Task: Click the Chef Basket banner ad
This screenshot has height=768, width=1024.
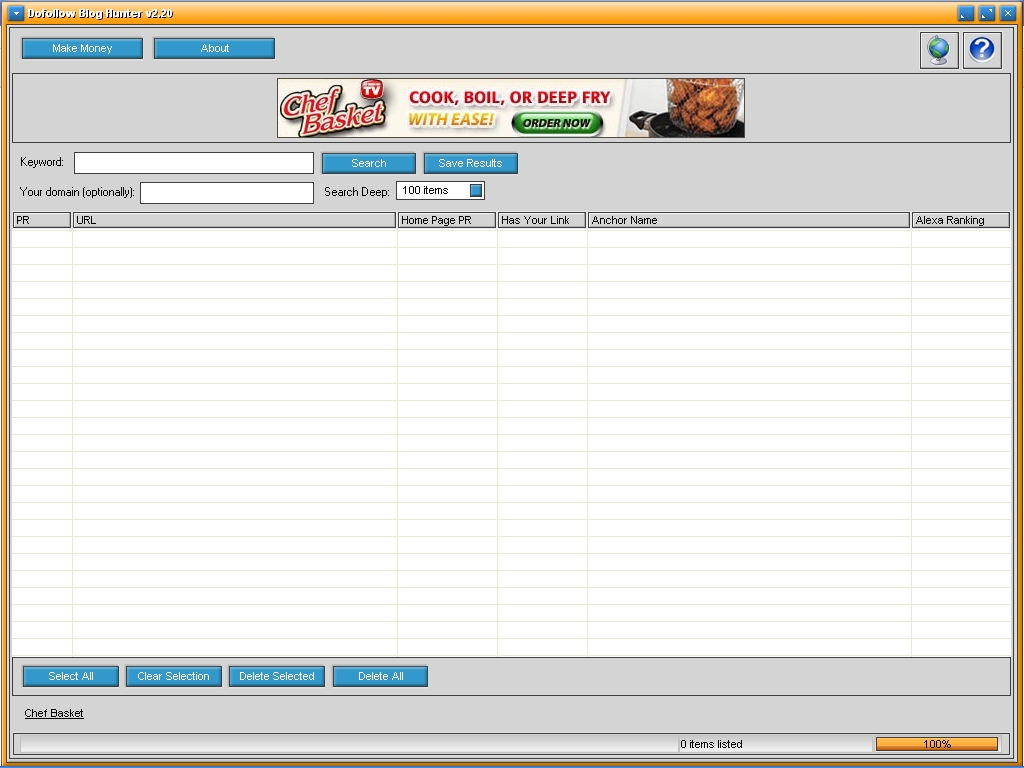Action: tap(511, 108)
